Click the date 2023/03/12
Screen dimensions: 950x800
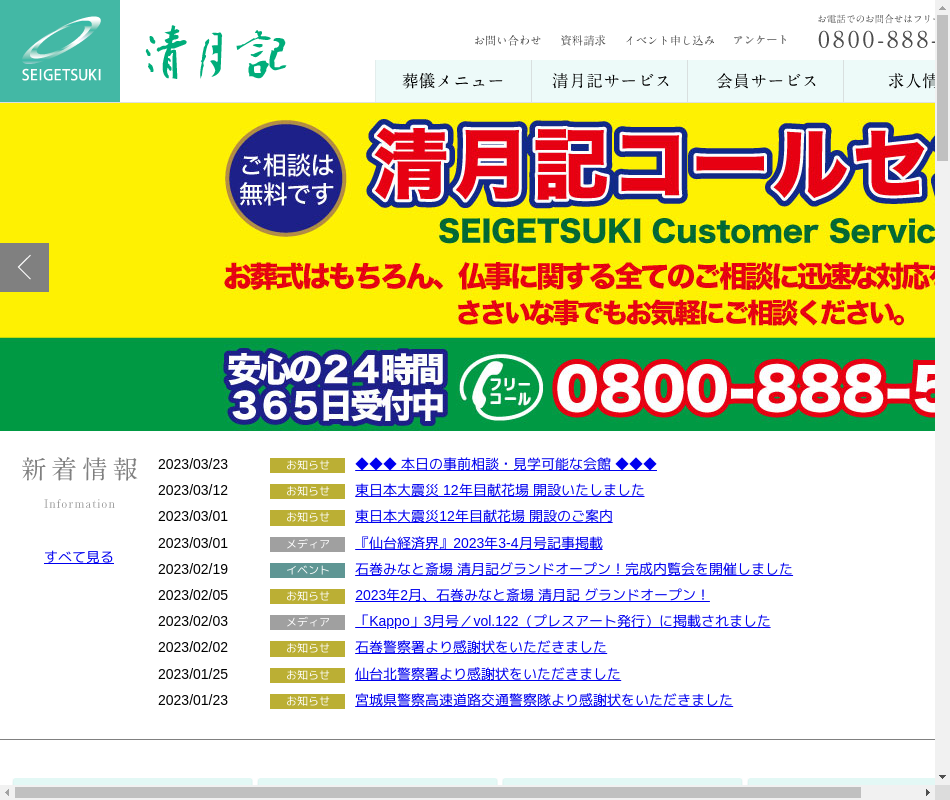193,490
